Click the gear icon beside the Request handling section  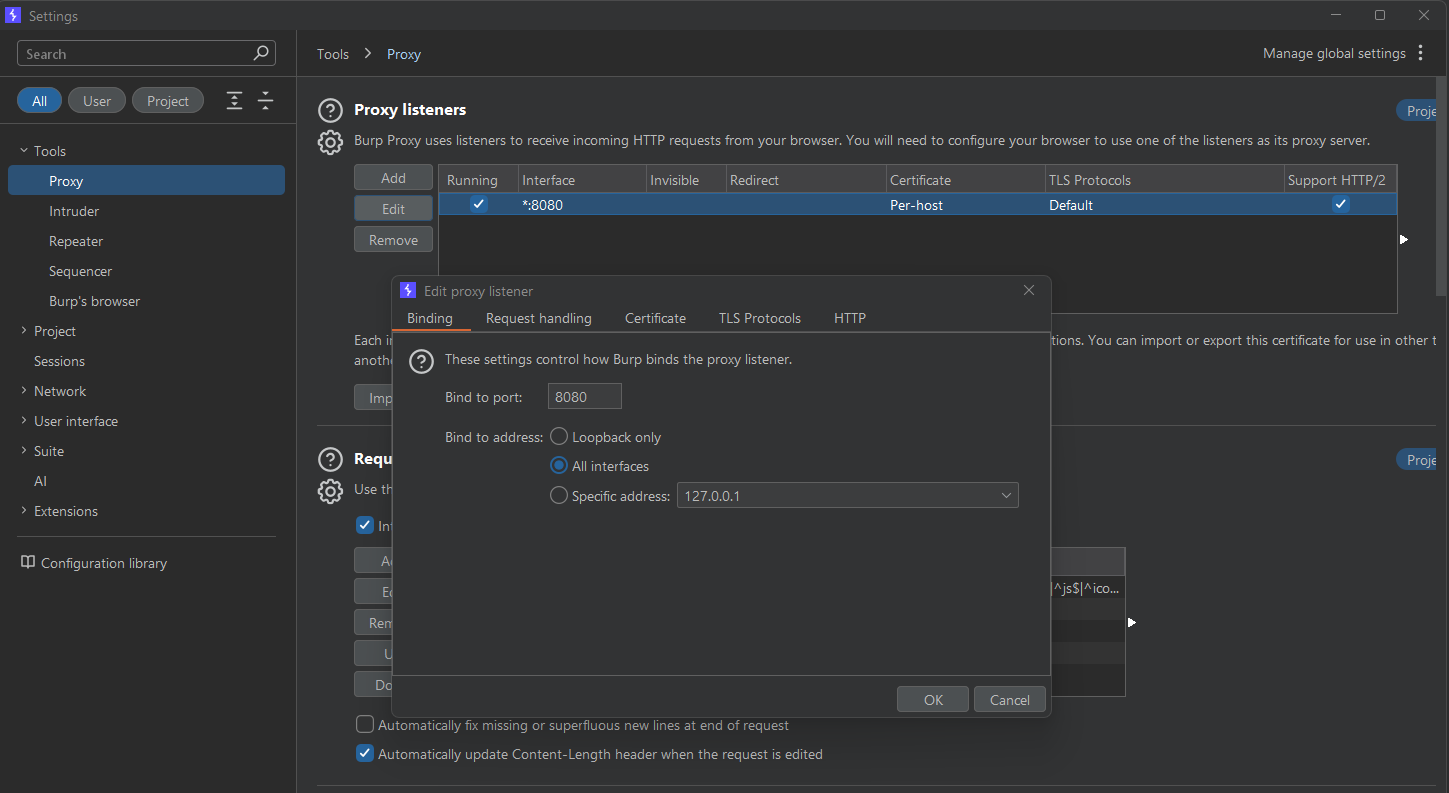[x=330, y=491]
